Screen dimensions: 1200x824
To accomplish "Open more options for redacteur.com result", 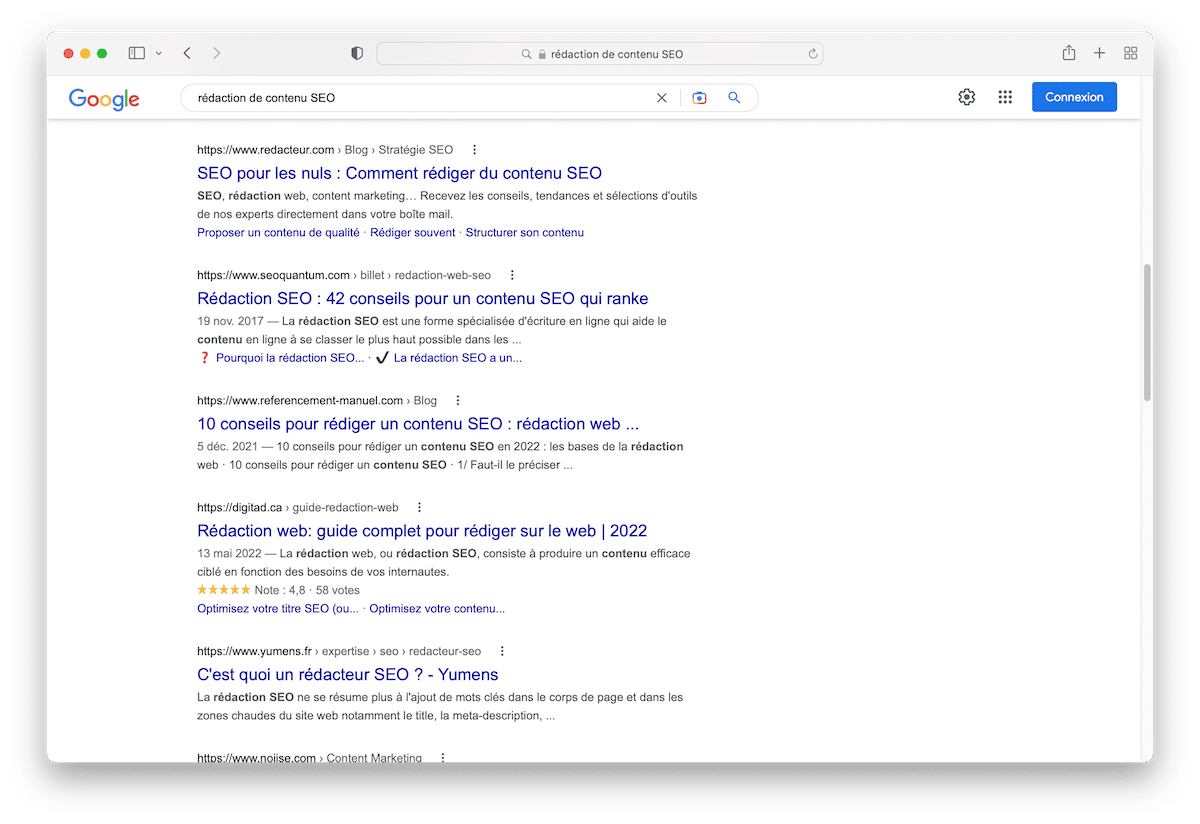I will (x=474, y=150).
